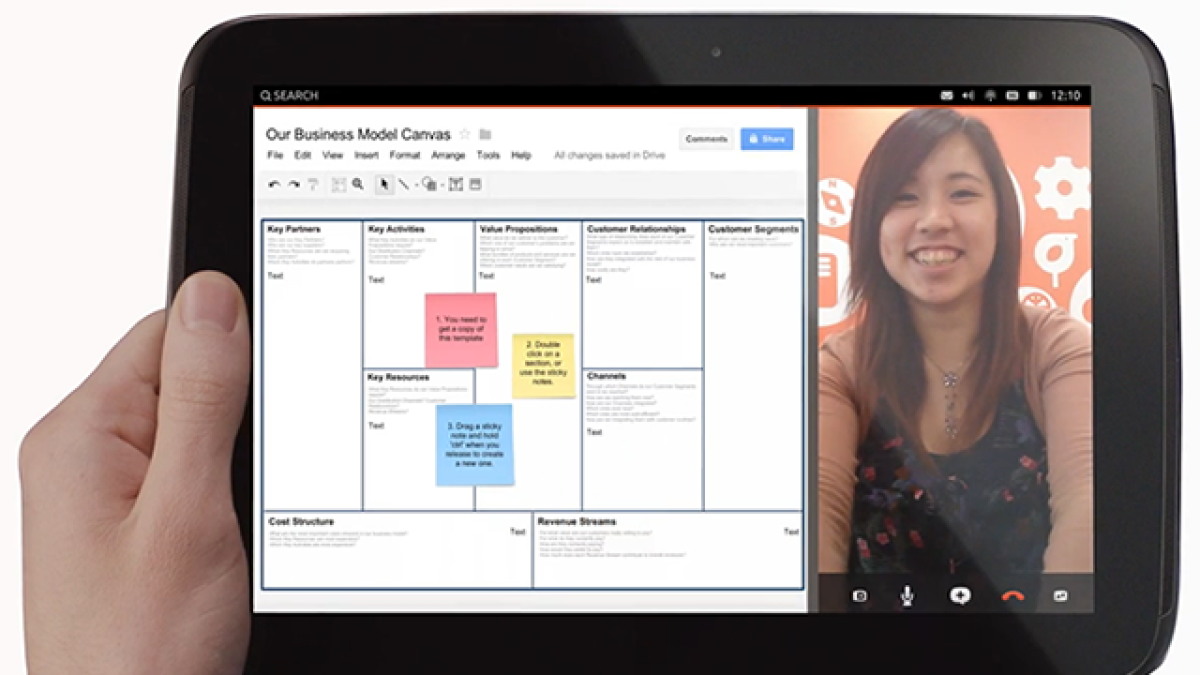Toggle the camera in the video call

[x=859, y=596]
